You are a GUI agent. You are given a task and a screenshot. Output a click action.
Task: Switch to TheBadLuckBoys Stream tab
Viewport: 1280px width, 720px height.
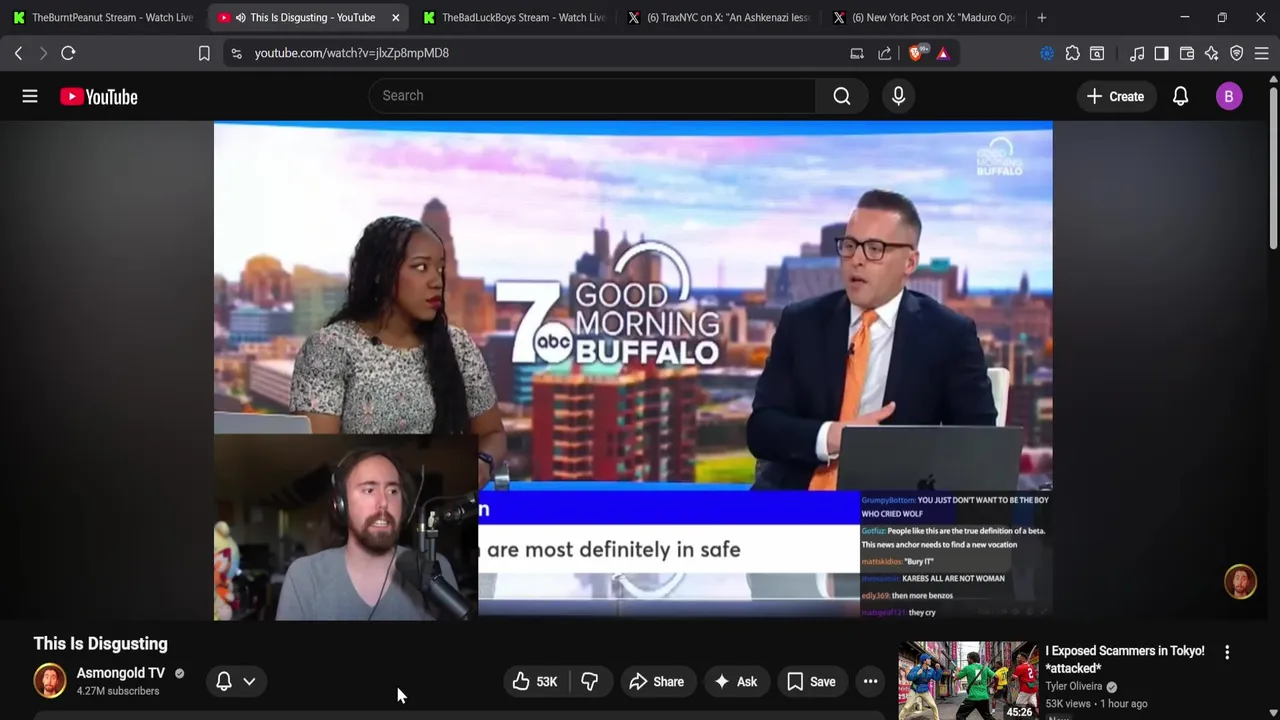(x=514, y=17)
